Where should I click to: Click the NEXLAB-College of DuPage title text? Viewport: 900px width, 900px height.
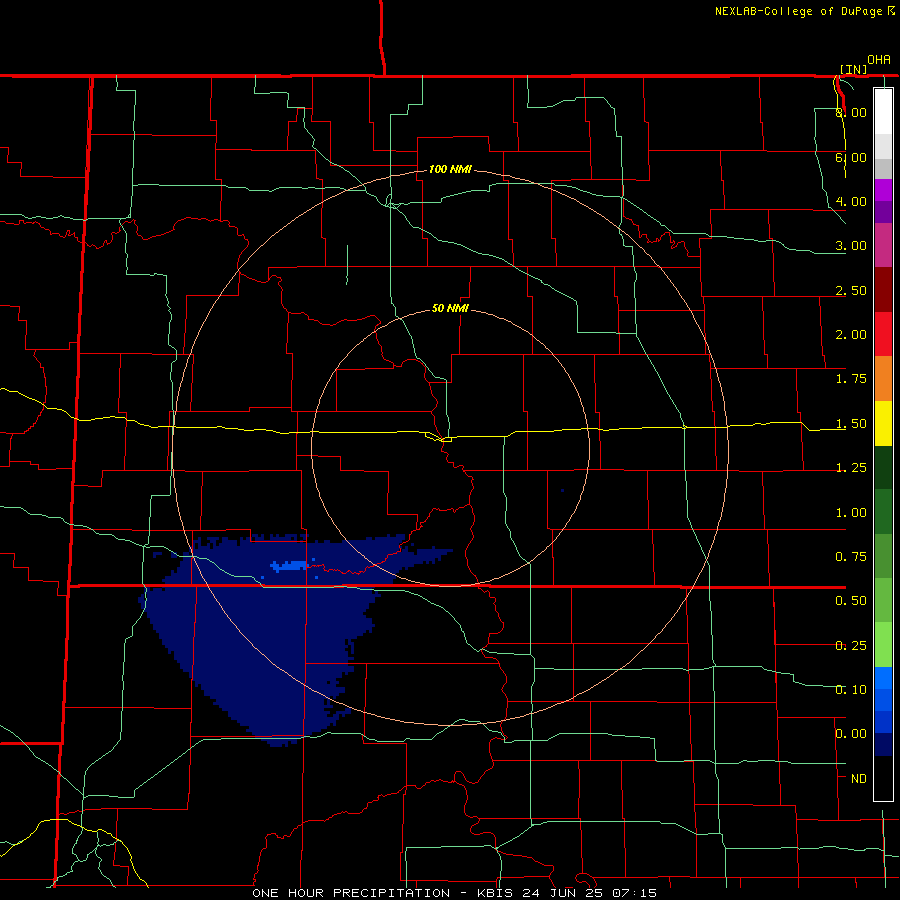[798, 11]
